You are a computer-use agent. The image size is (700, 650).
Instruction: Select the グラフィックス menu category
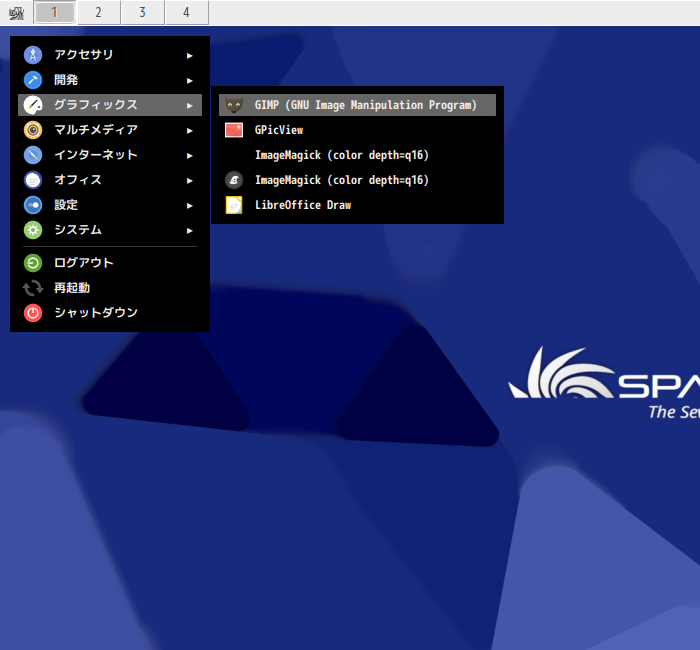[x=110, y=105]
